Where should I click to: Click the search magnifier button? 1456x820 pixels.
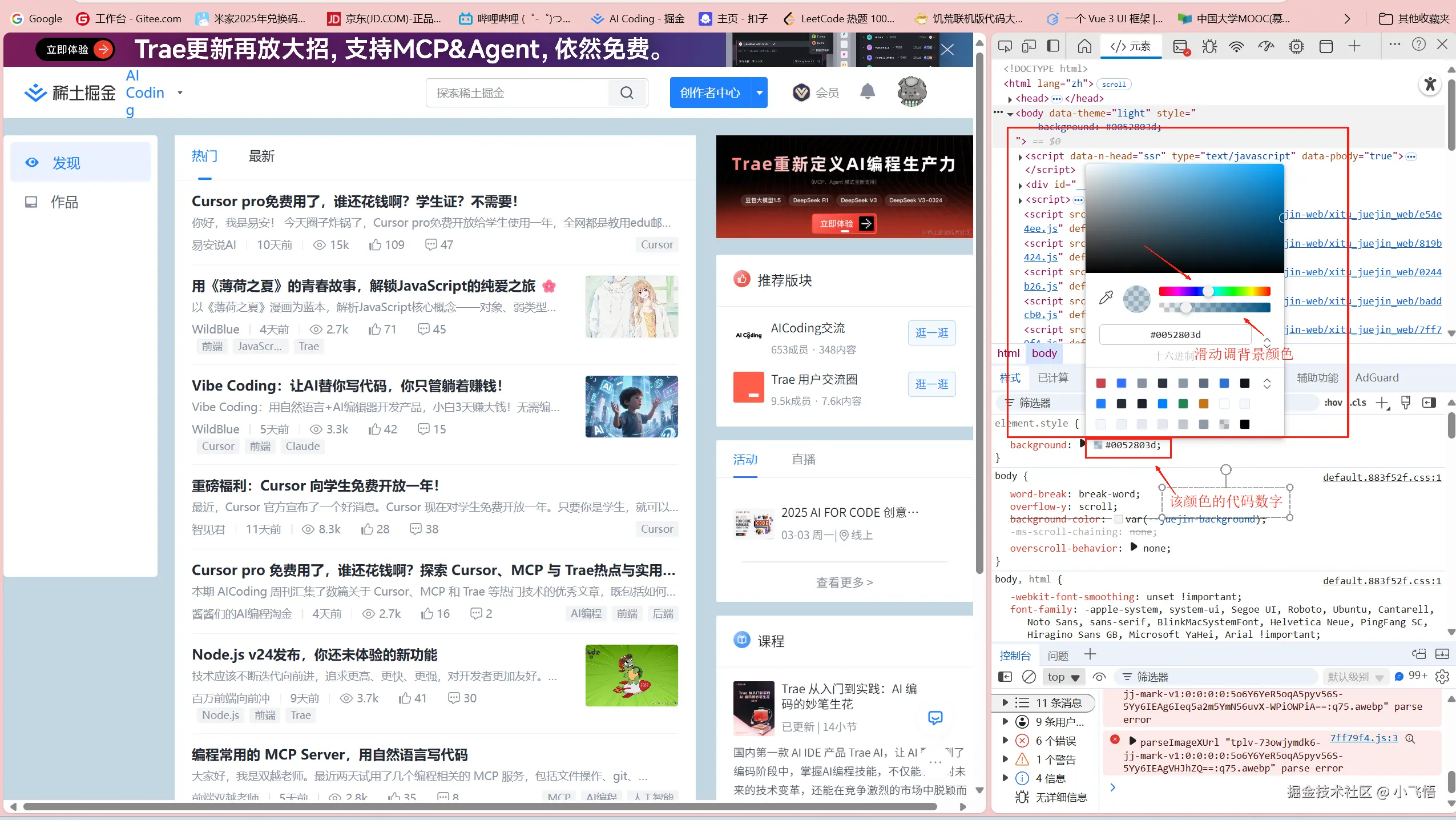tap(627, 93)
